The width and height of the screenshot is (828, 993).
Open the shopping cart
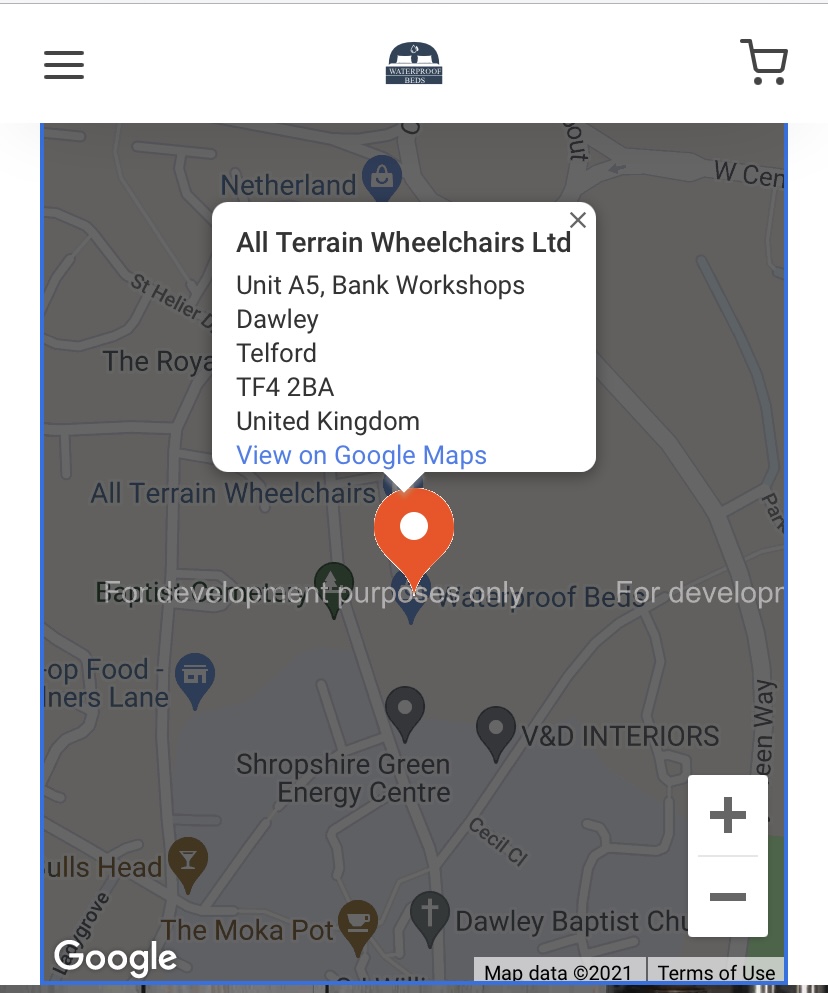764,62
